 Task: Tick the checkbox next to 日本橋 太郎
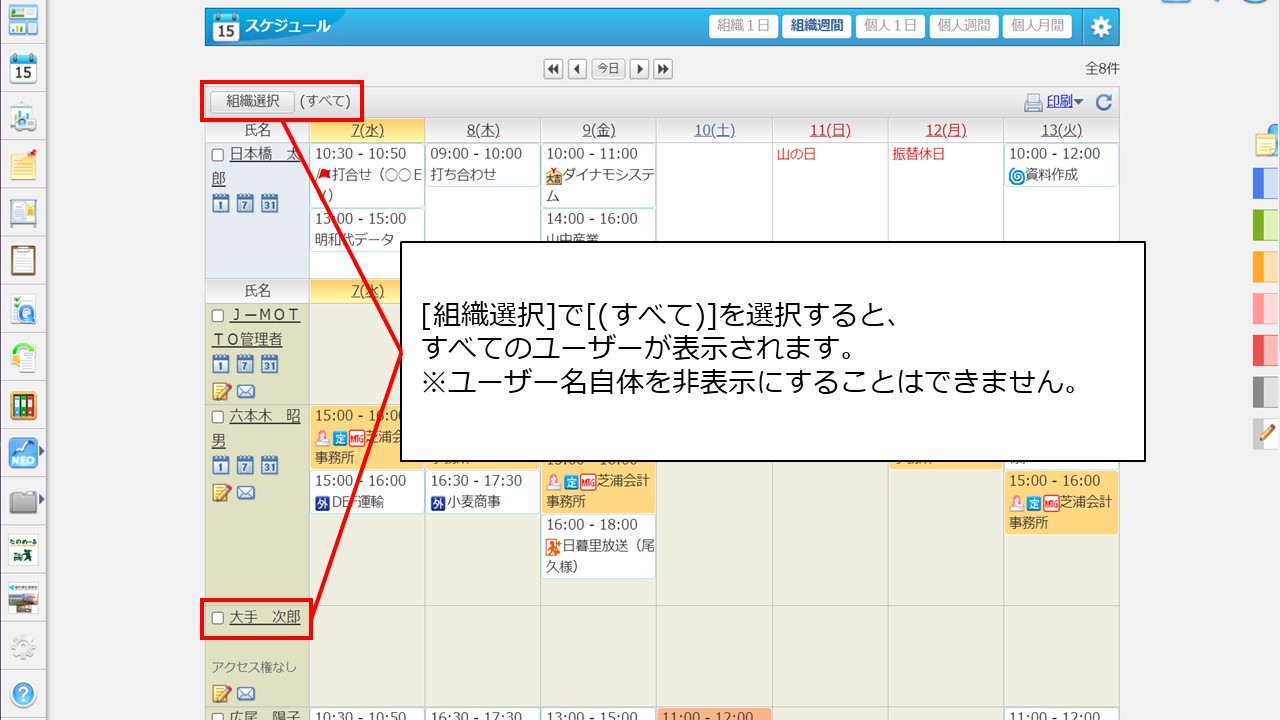click(218, 155)
